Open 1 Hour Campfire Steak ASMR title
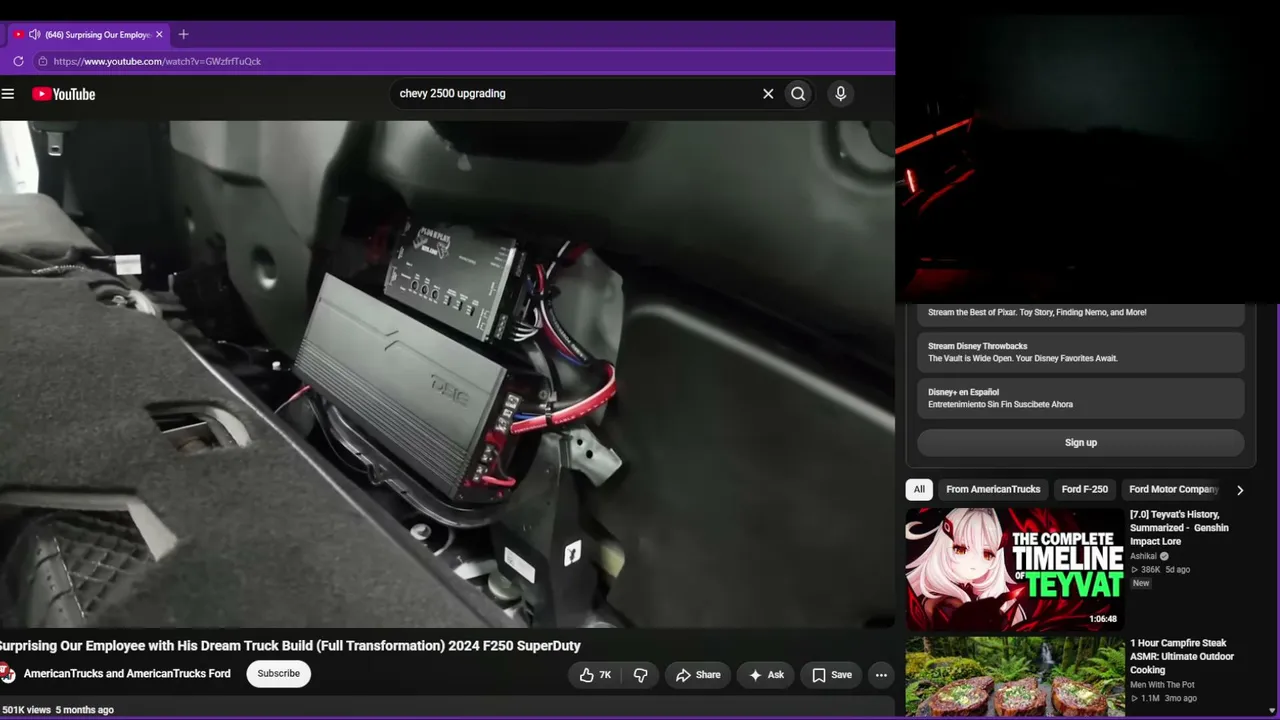Screen dimensions: 1280x720 (1182, 657)
